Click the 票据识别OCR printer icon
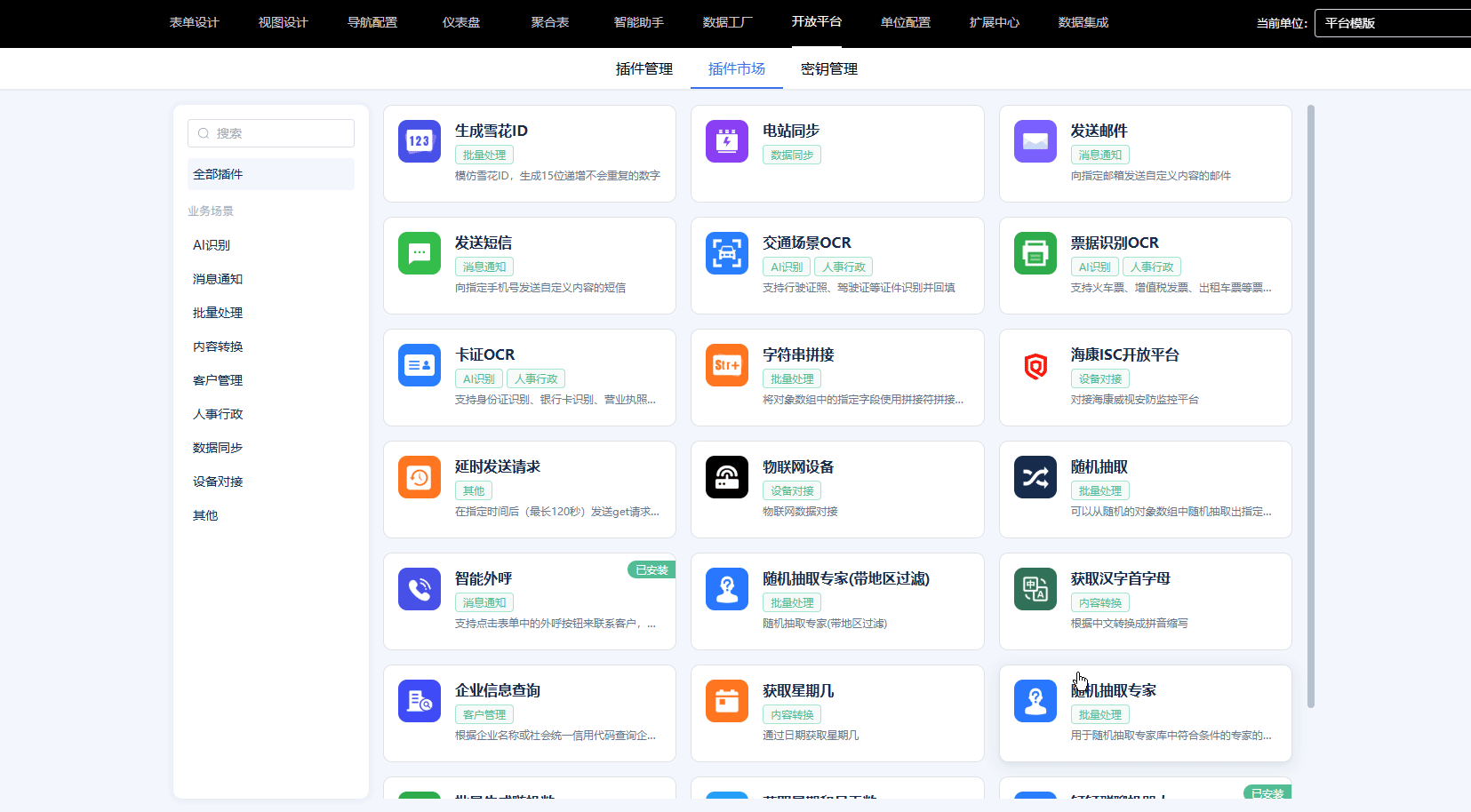1471x812 pixels. (1035, 253)
